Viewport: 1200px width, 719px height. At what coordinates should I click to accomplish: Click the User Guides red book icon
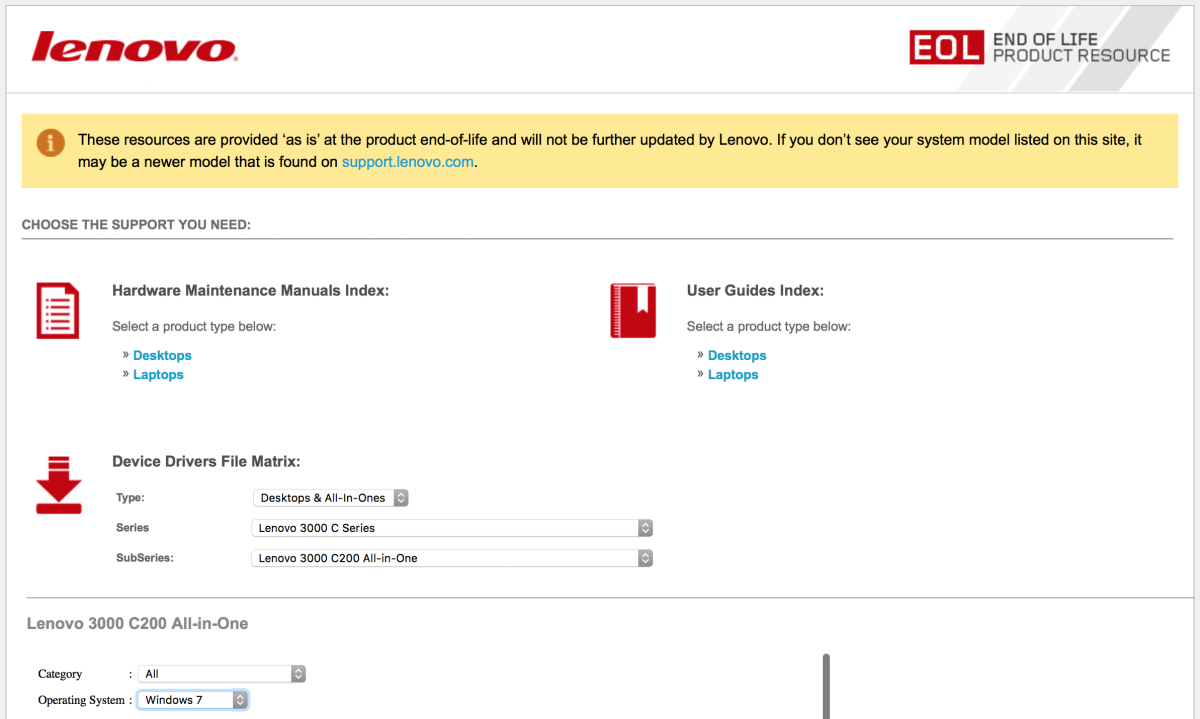point(633,310)
